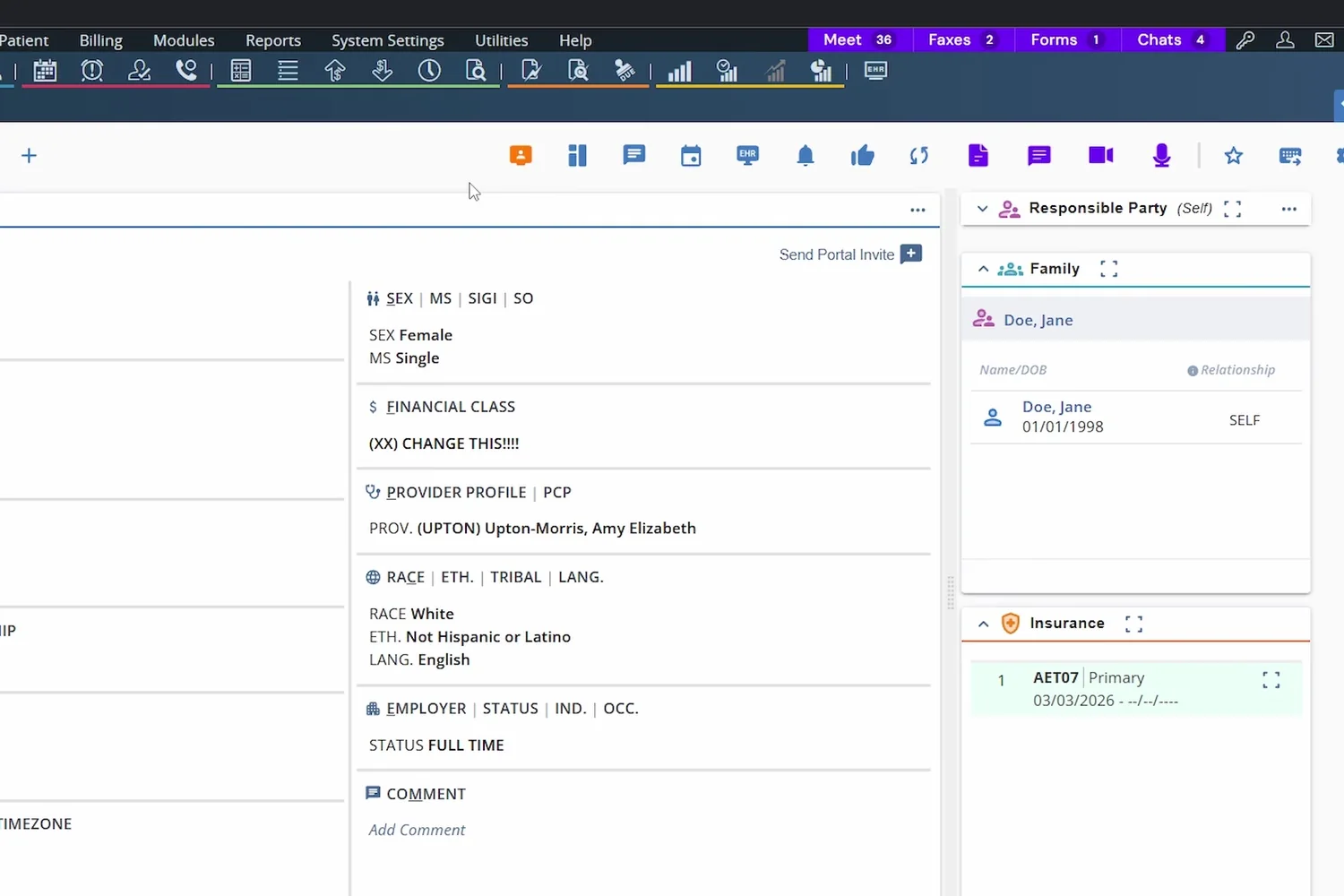Viewport: 1344px width, 896px height.
Task: Start video call with camera icon
Action: point(1101,155)
